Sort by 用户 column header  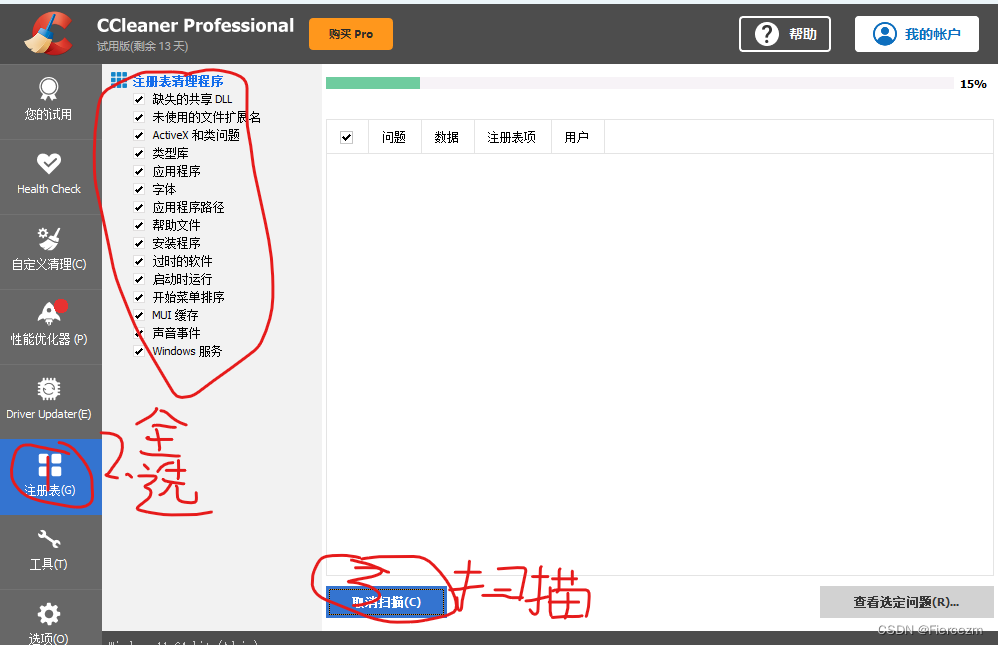(577, 137)
